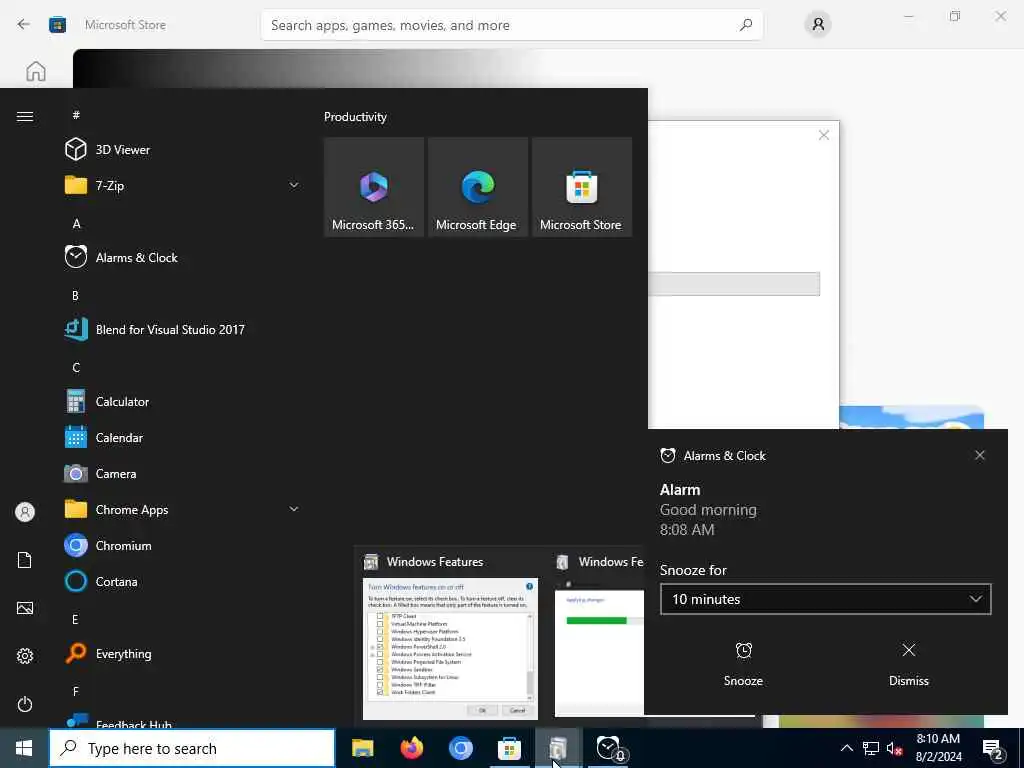Focus the taskbar Type here to search box
1024x768 pixels.
(192, 748)
